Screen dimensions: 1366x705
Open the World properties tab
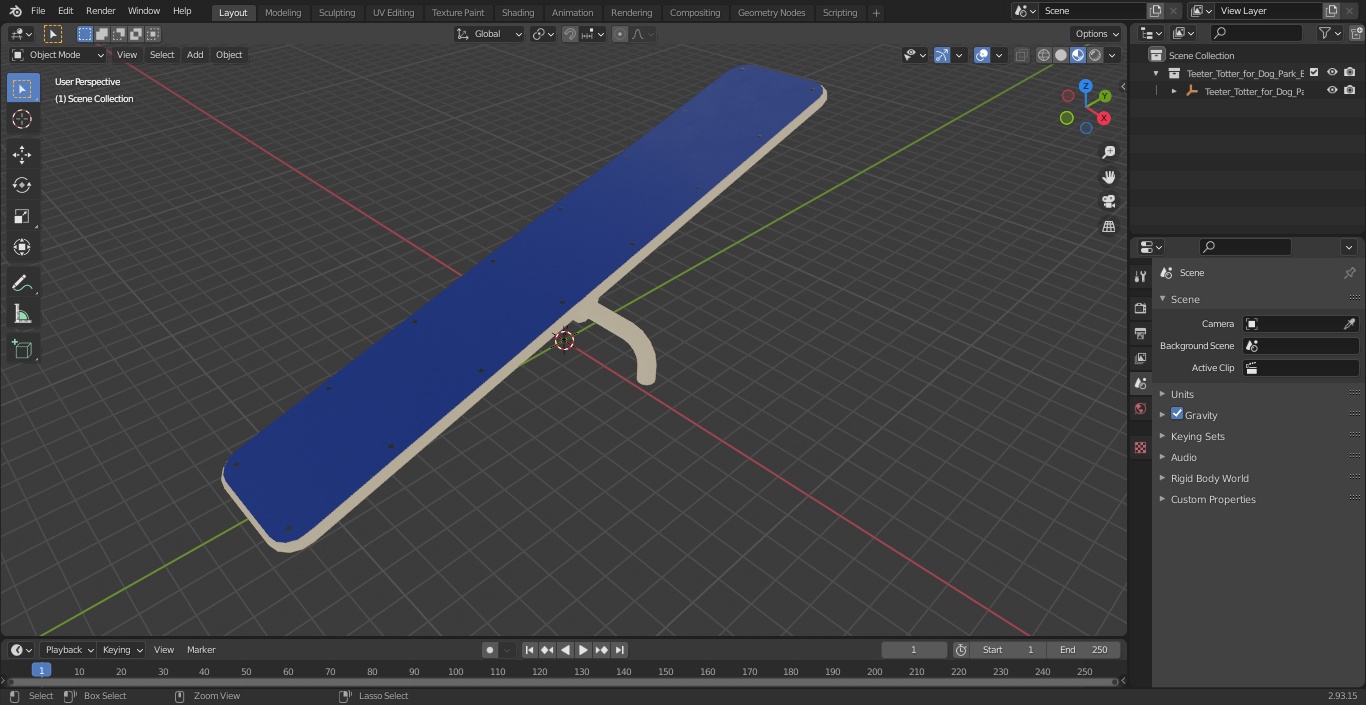pyautogui.click(x=1140, y=408)
